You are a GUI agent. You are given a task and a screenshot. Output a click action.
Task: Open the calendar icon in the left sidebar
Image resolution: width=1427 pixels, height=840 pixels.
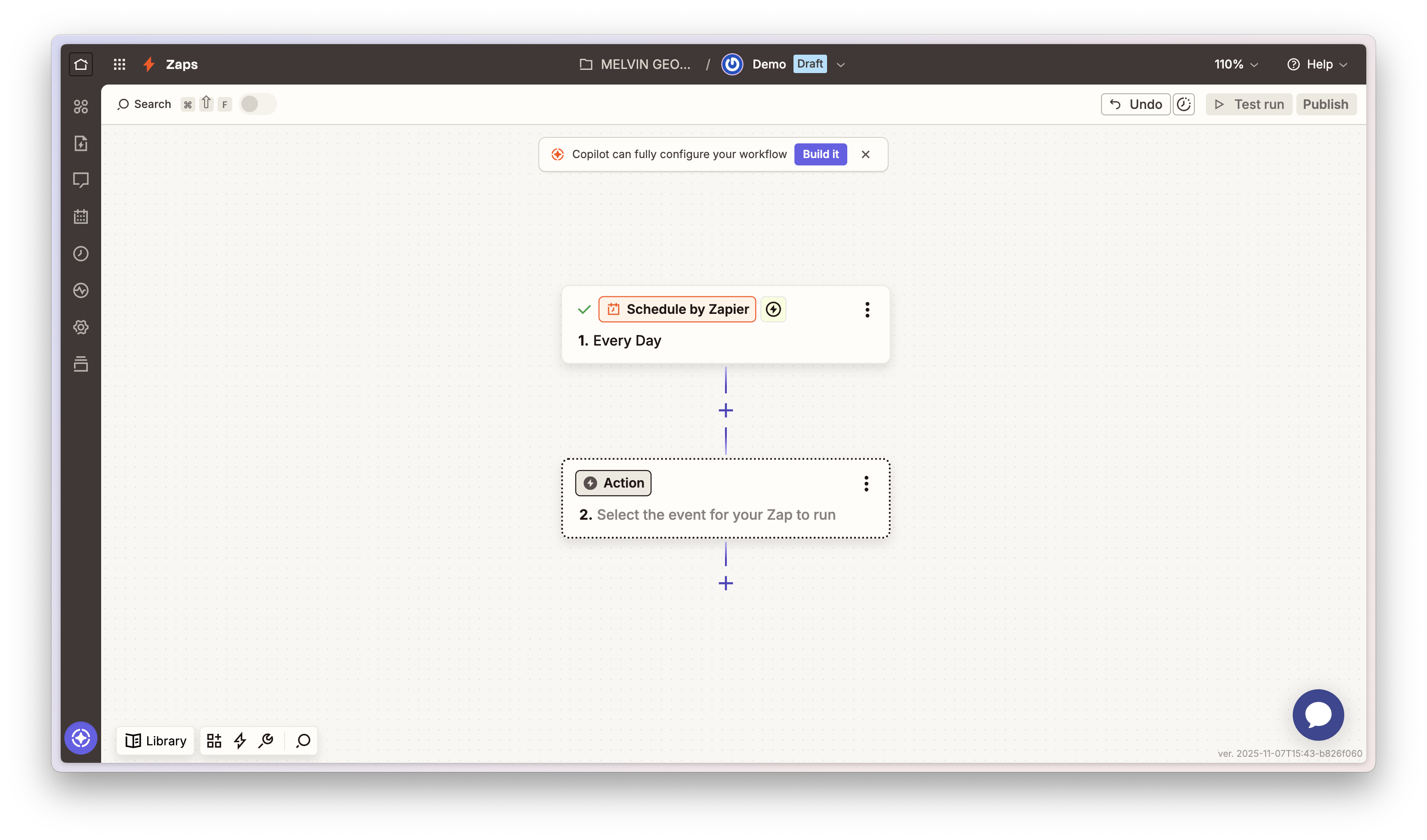pyautogui.click(x=80, y=216)
